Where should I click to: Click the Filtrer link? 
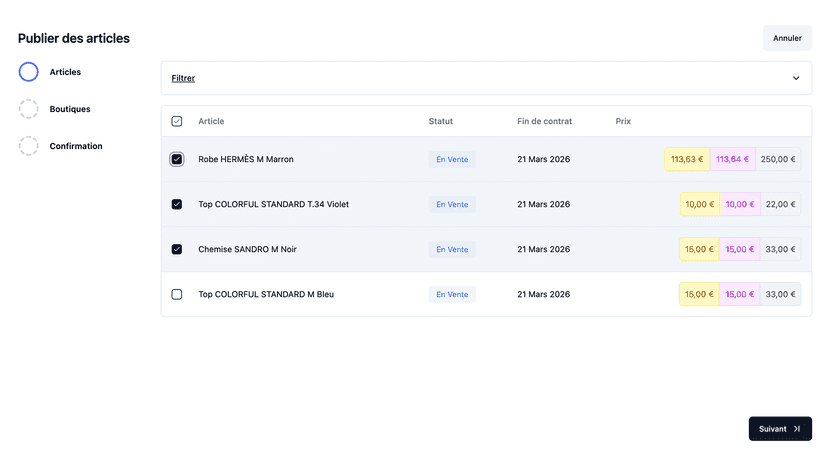coord(183,78)
